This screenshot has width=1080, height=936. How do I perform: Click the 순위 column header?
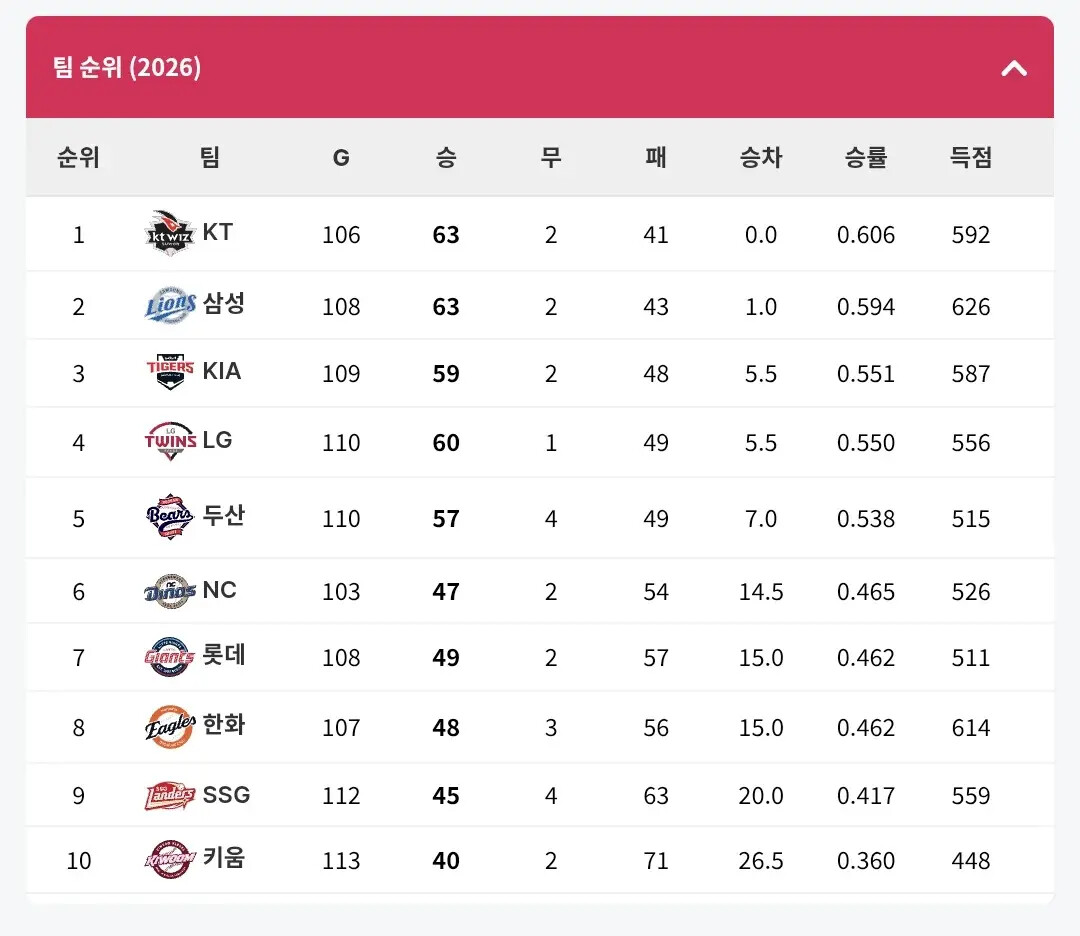[x=79, y=158]
